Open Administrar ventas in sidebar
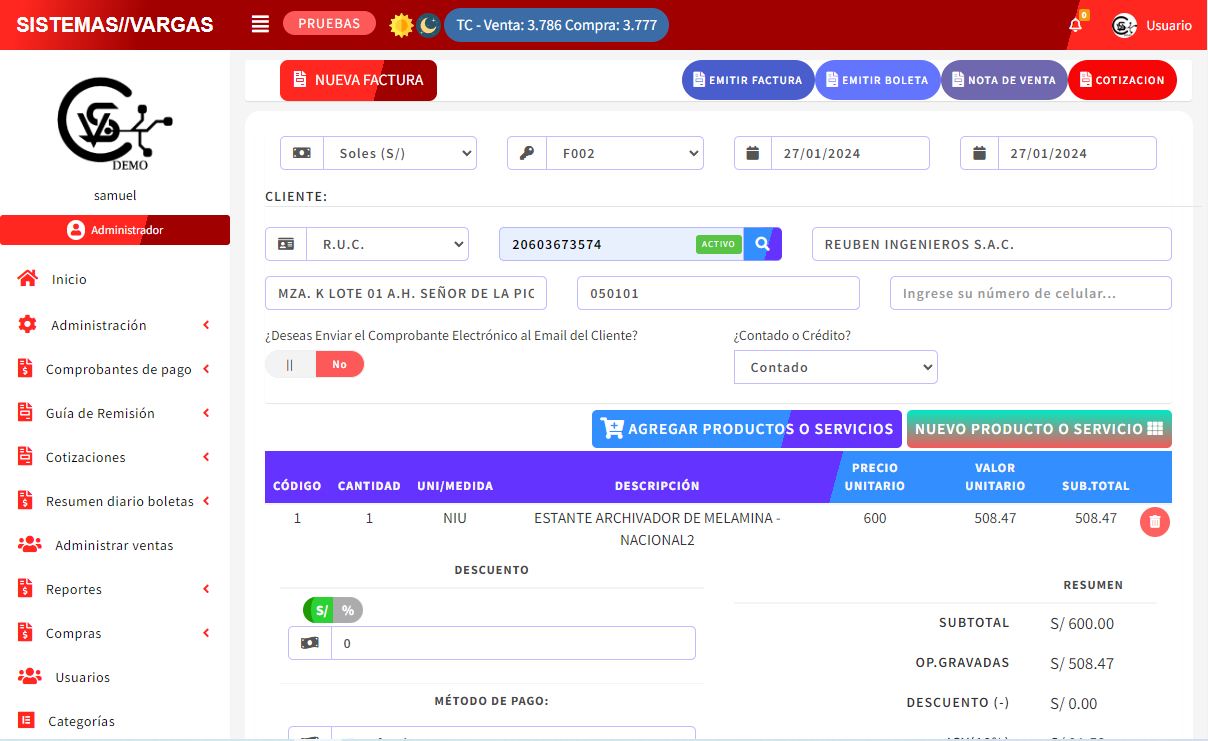Viewport: 1208px width, 741px height. click(x=114, y=545)
